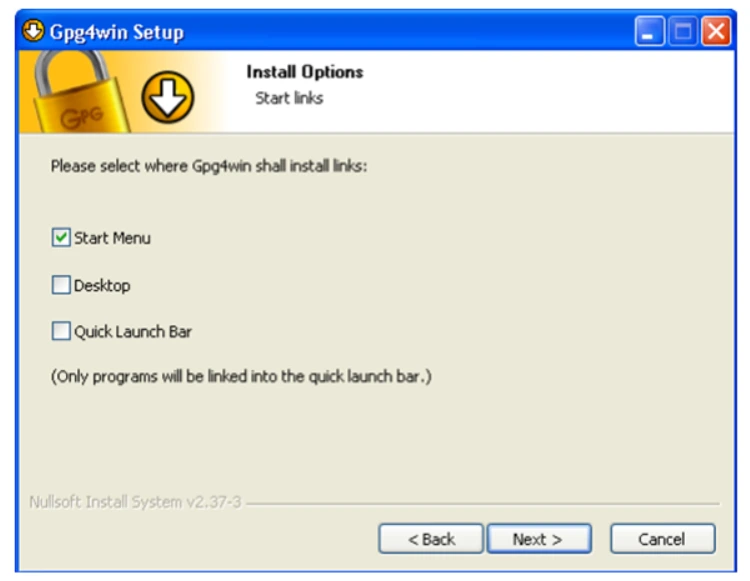Screen dimensions: 750x581
Task: Click the GPG padlock logo
Action: coord(80,92)
